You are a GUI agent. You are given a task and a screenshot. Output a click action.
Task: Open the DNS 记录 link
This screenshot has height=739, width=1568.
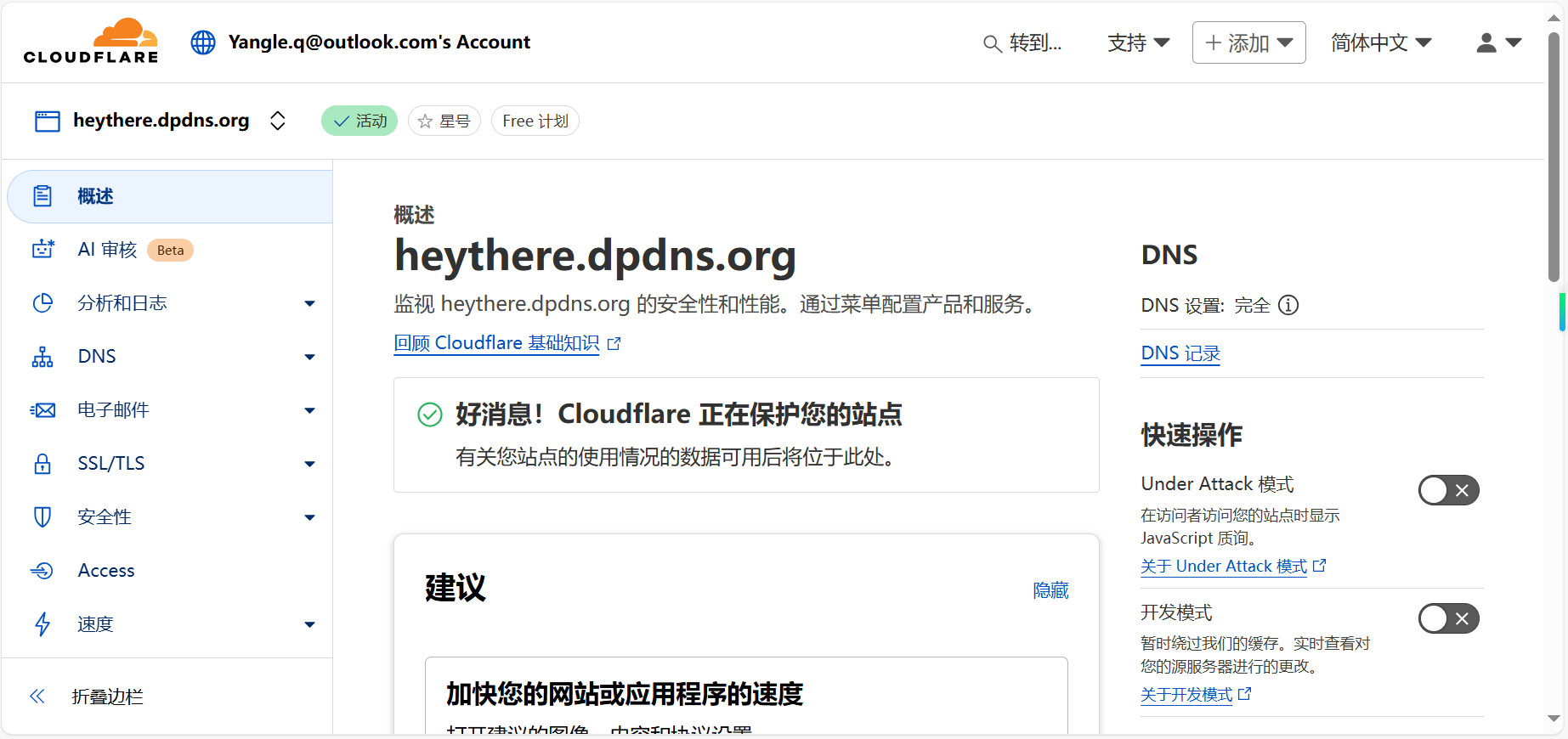tap(1180, 353)
